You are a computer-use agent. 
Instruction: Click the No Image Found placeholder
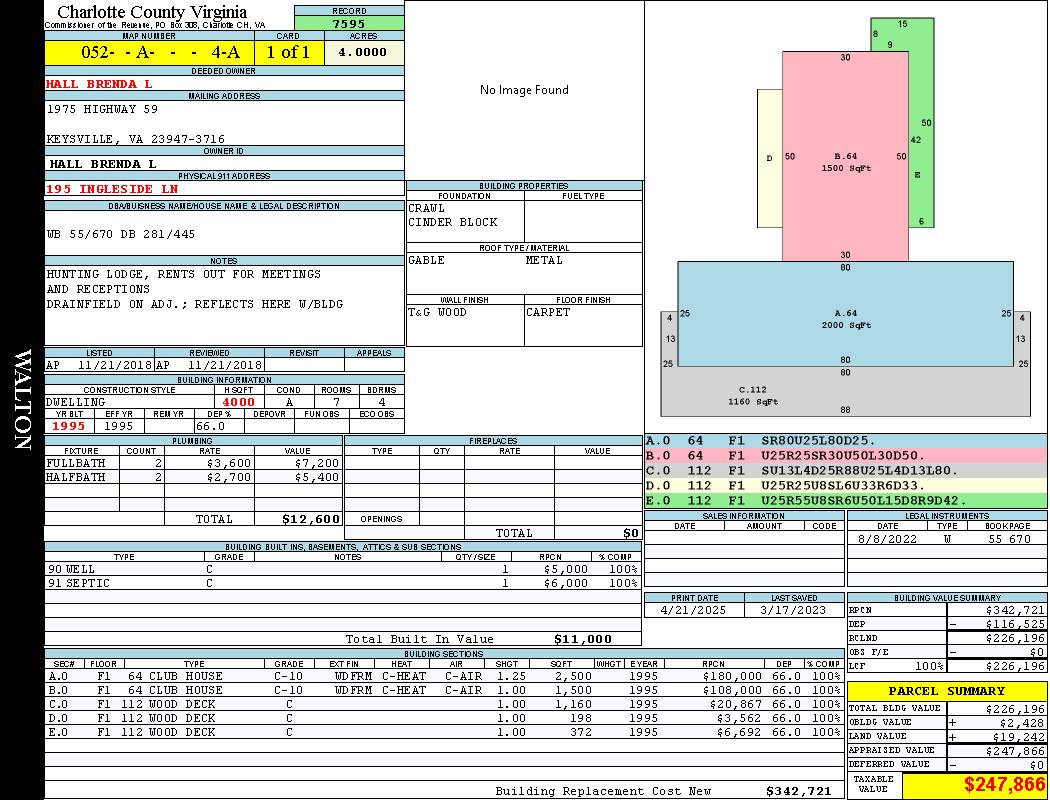pos(524,90)
